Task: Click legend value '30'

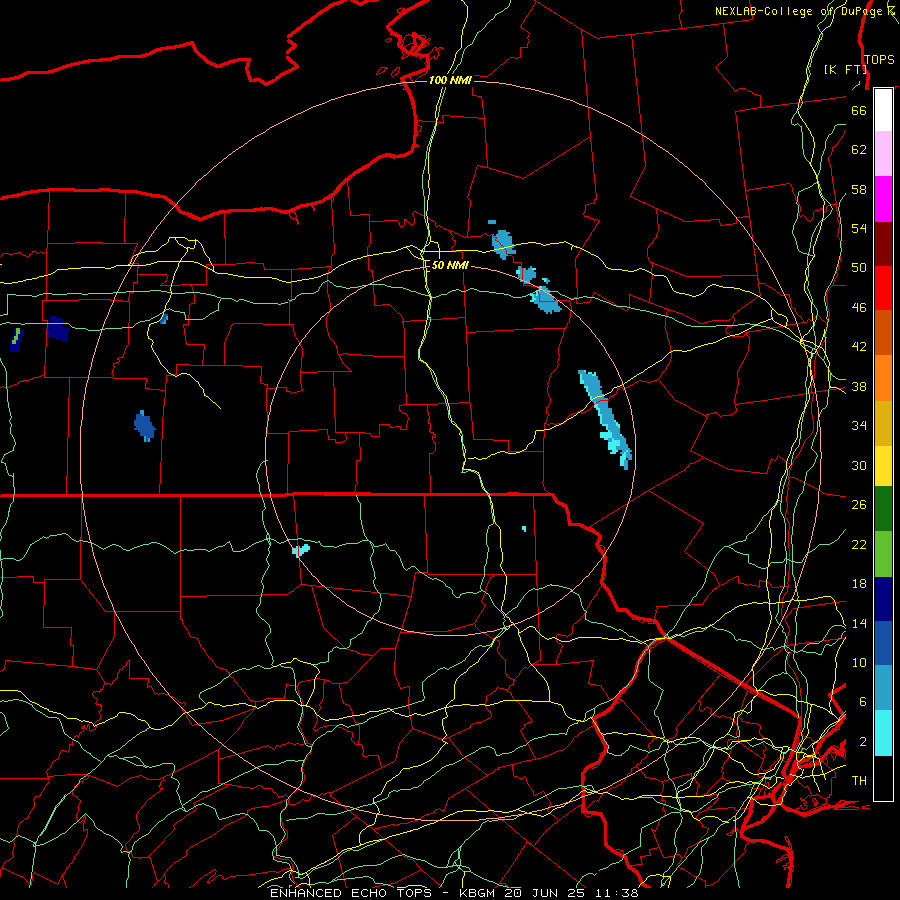Action: 859,465
